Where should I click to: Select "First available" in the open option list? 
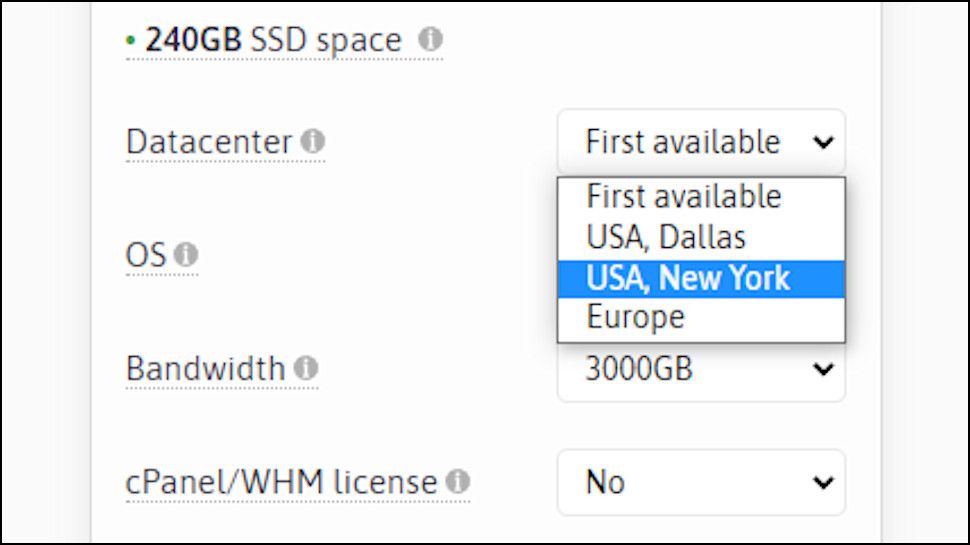click(x=684, y=196)
